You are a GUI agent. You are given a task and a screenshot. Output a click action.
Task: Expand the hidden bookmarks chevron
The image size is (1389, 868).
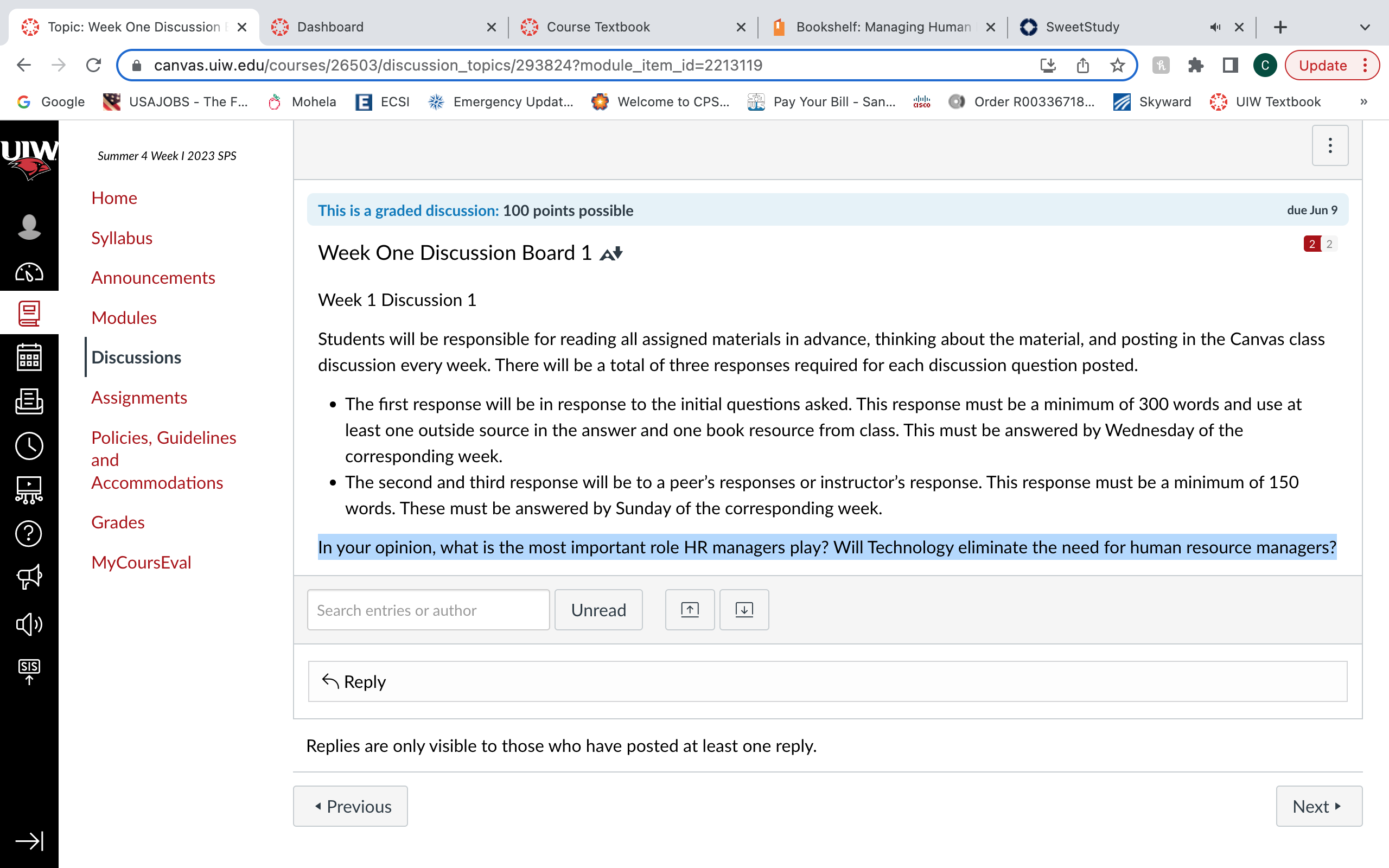pos(1363,101)
